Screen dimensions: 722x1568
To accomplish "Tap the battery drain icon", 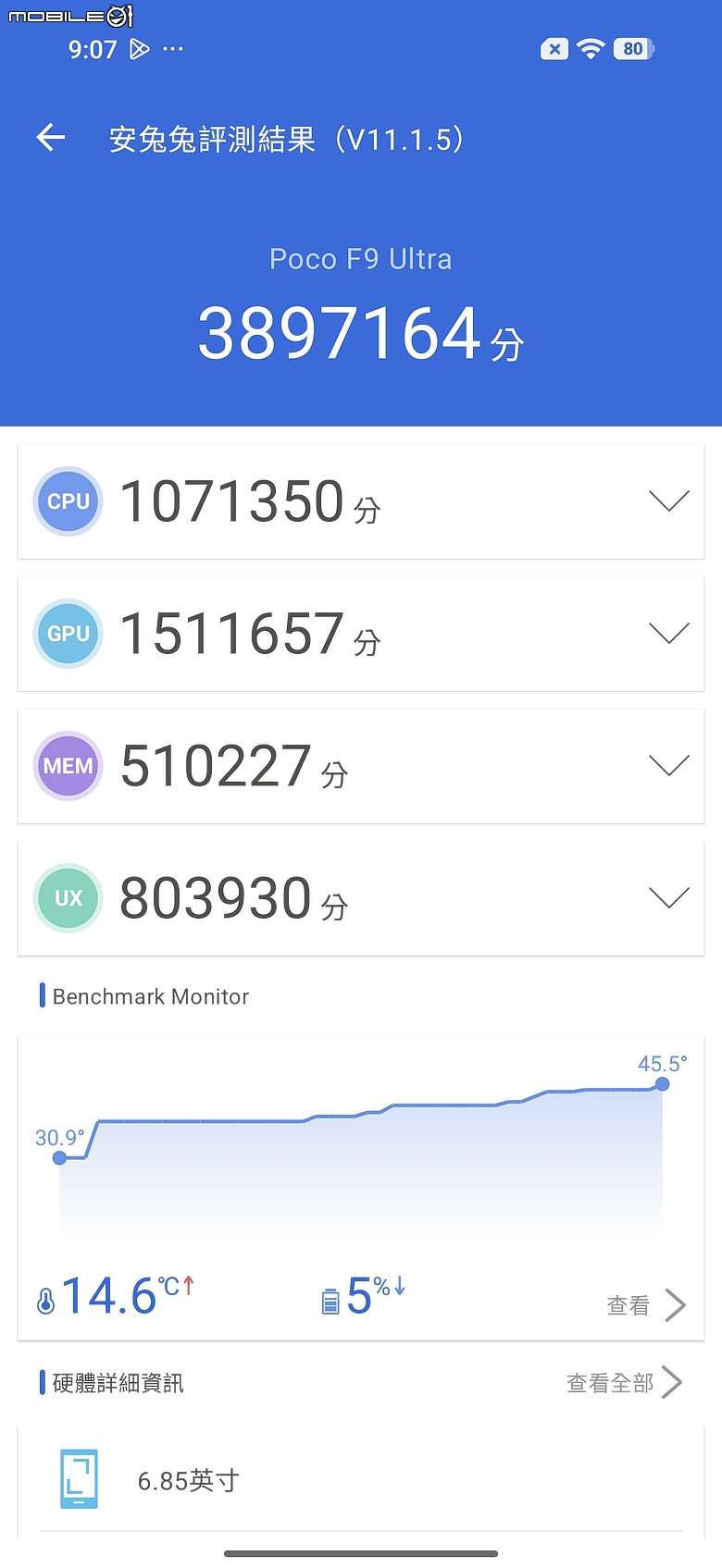I will tap(330, 1302).
